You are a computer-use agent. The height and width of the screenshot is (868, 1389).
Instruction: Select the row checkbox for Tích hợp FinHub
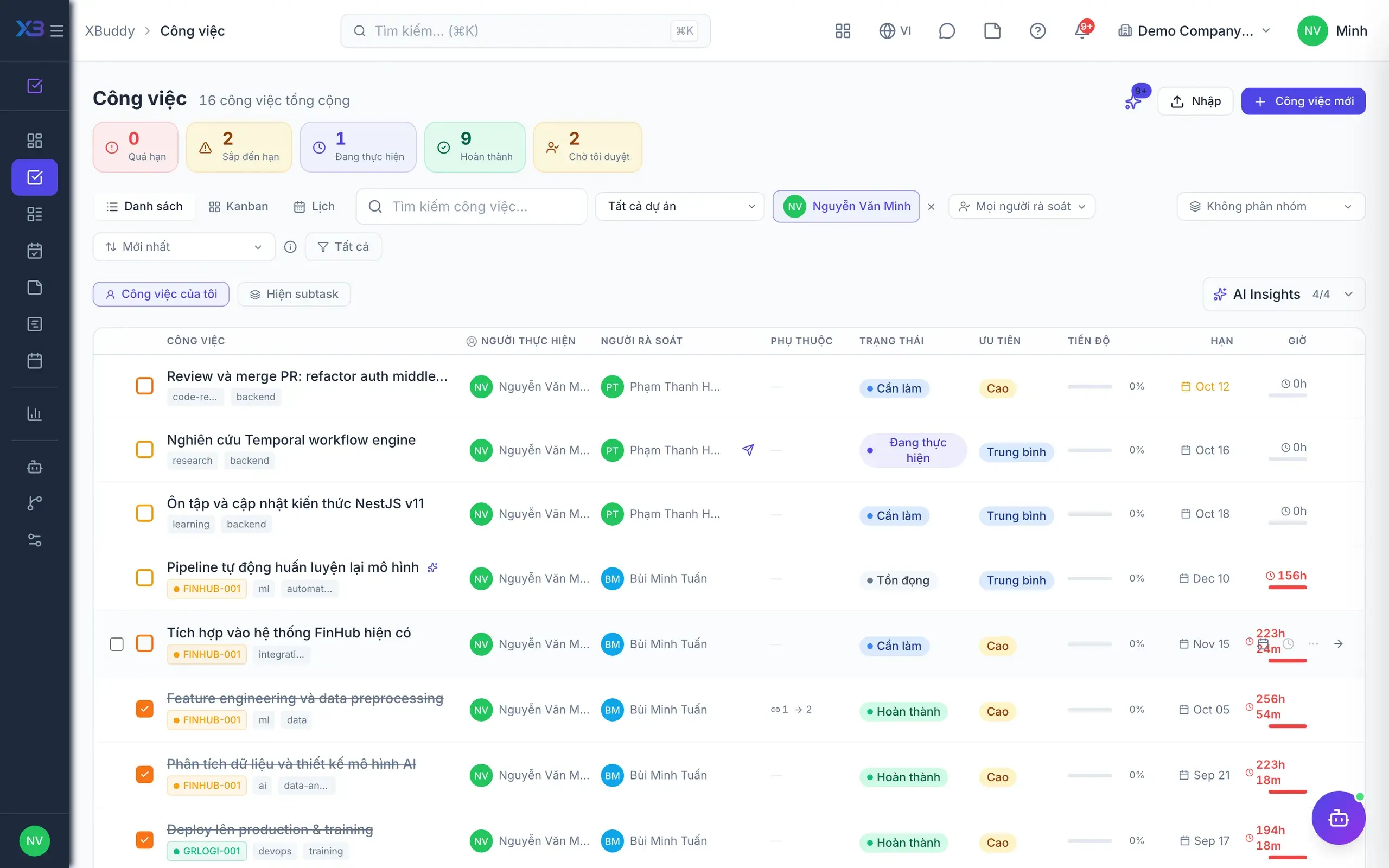117,644
